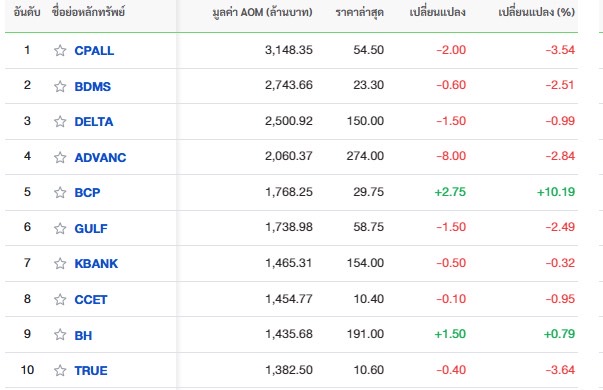Open the BCP ticker link
603x390 pixels.
pyautogui.click(x=87, y=192)
